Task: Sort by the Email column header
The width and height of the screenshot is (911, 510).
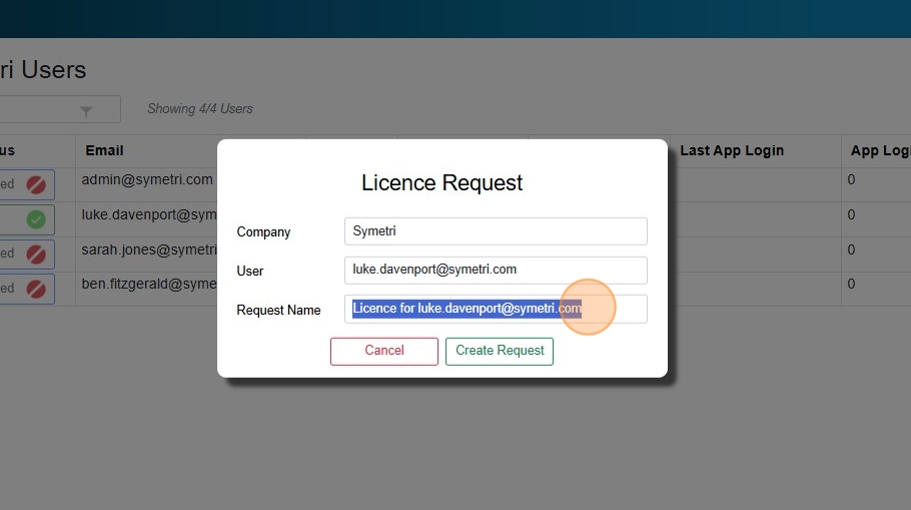Action: [x=104, y=151]
